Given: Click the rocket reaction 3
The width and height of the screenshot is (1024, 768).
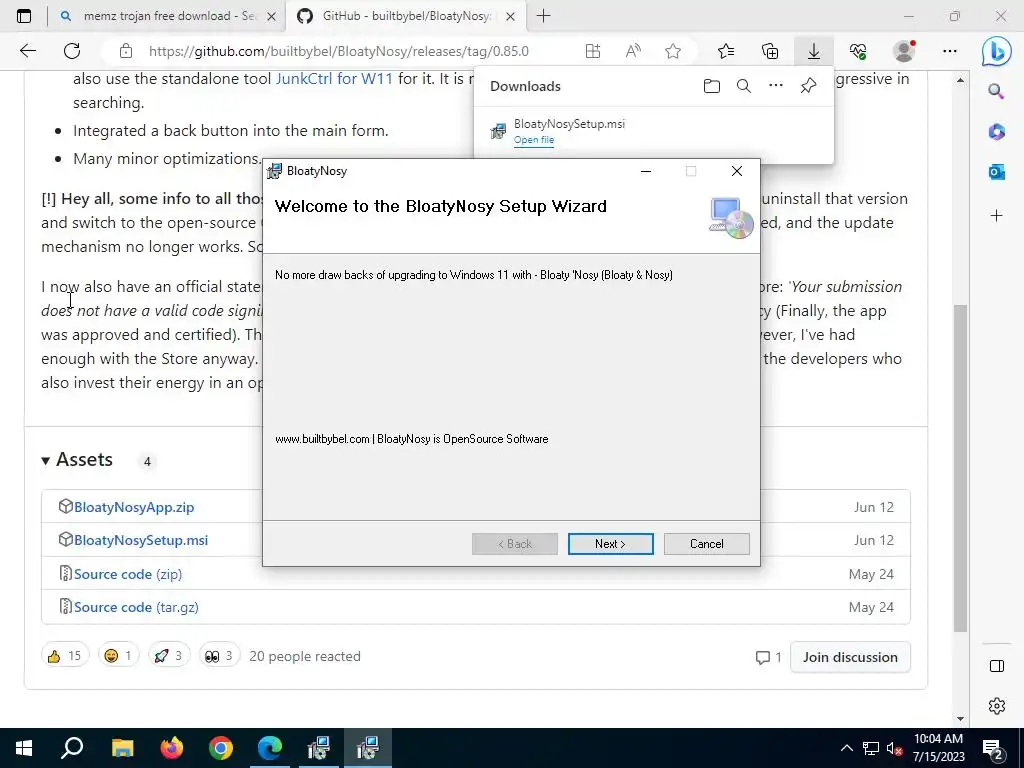Looking at the screenshot, I should tap(168, 656).
